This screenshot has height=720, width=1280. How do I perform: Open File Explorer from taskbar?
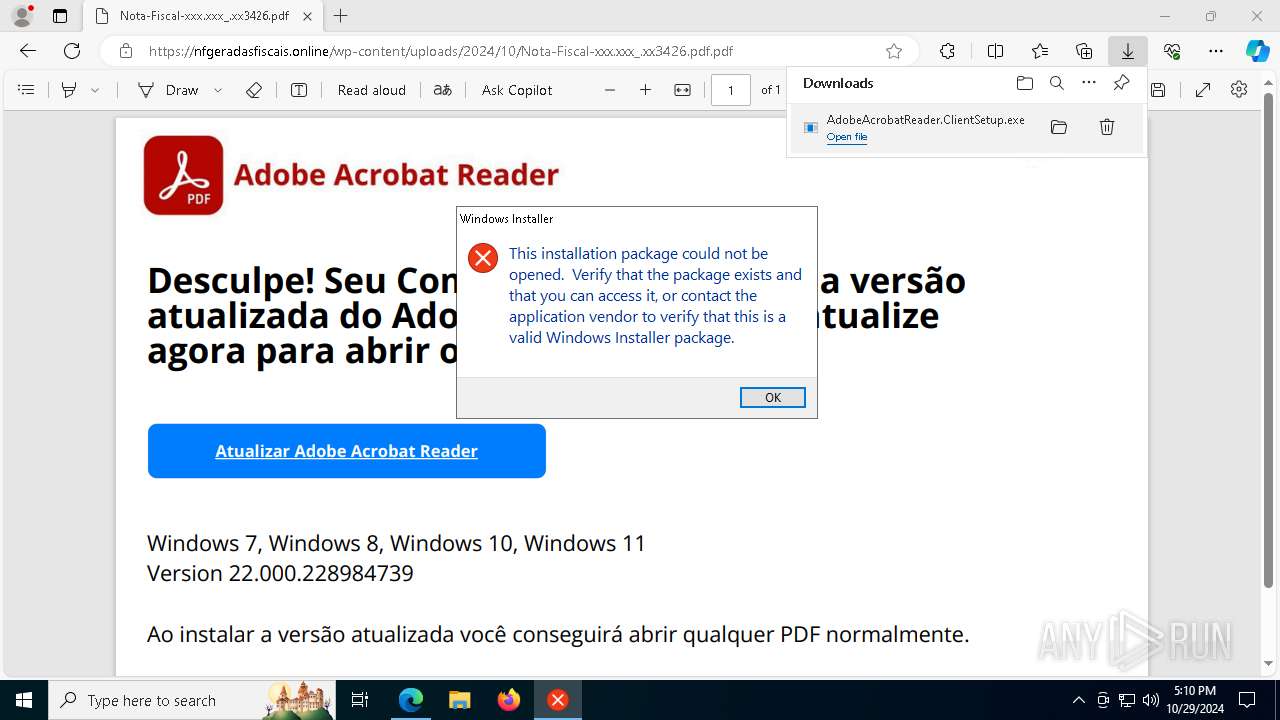click(x=459, y=700)
